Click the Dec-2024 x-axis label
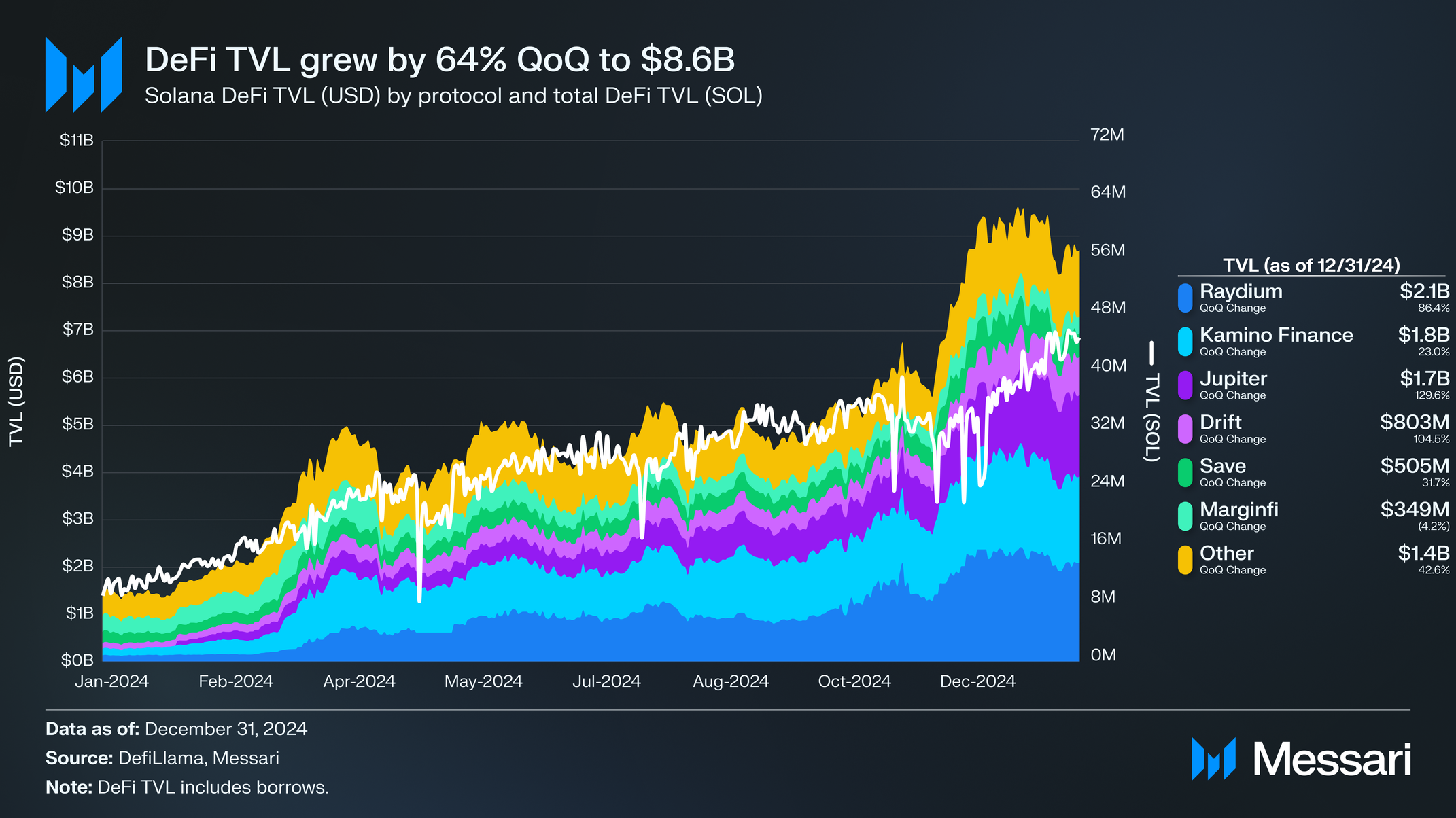Viewport: 1456px width, 818px height. coord(977,681)
